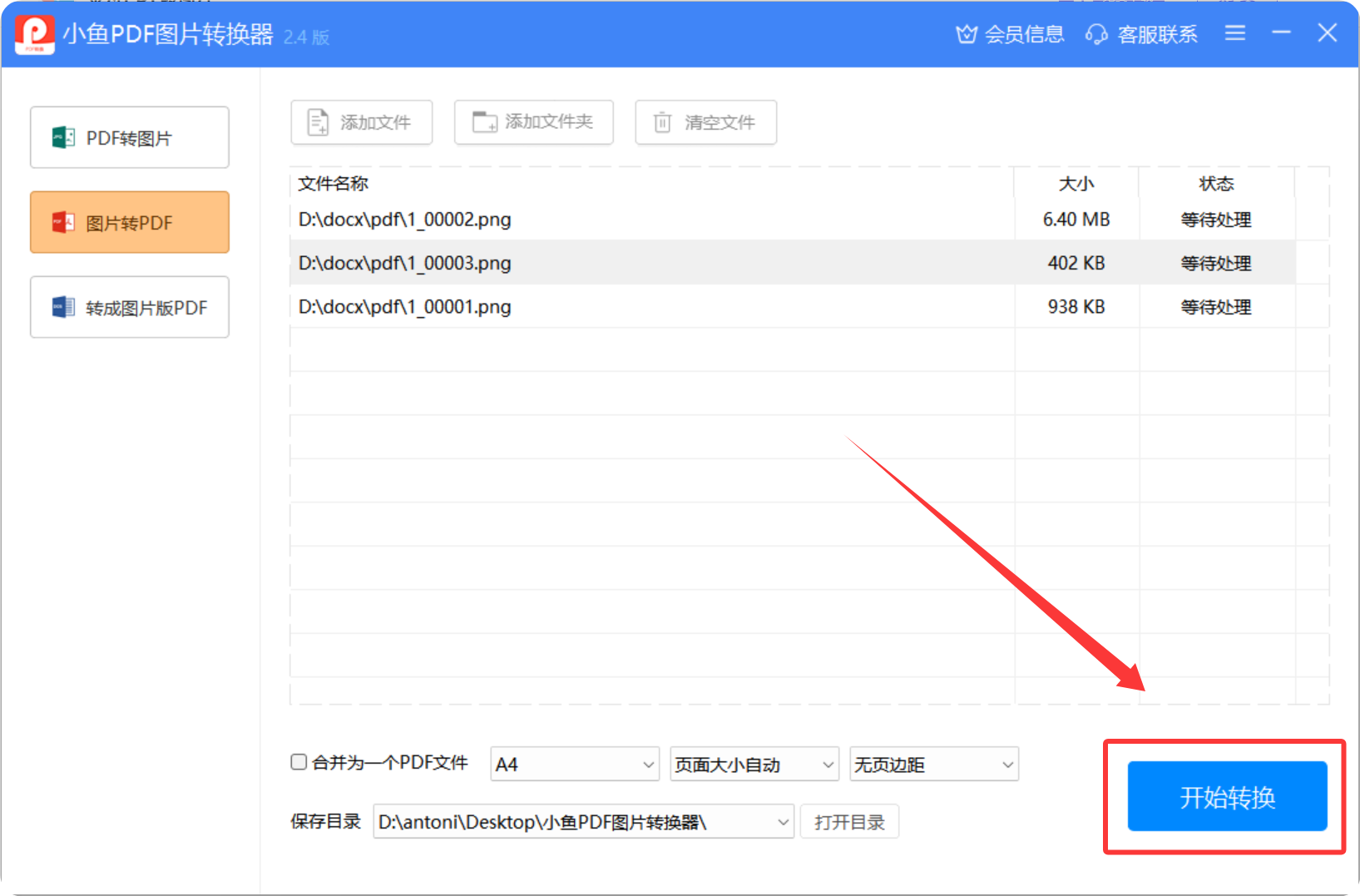Click the PDF to image green icon
1360x896 pixels.
pos(63,138)
